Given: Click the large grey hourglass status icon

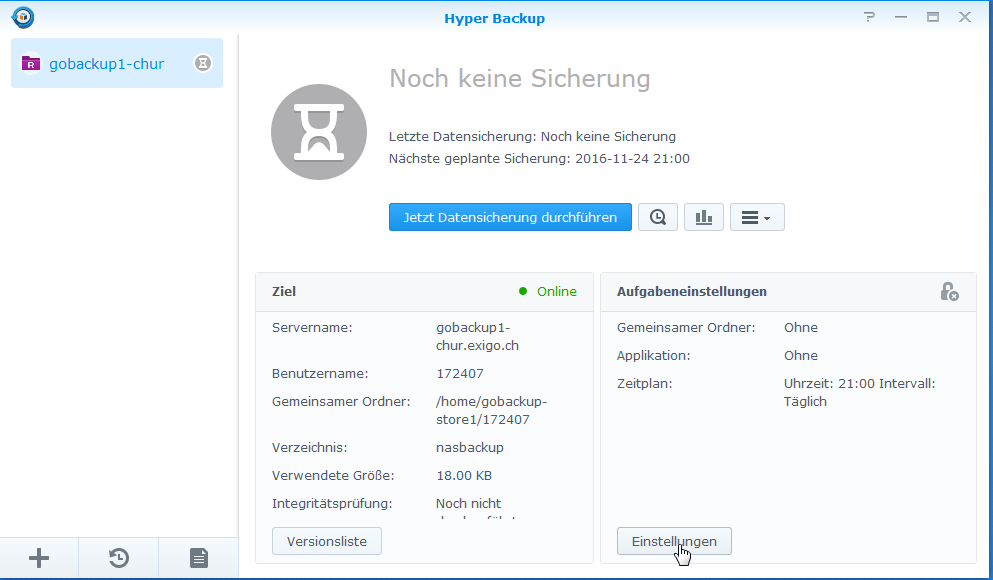Looking at the screenshot, I should pos(319,132).
